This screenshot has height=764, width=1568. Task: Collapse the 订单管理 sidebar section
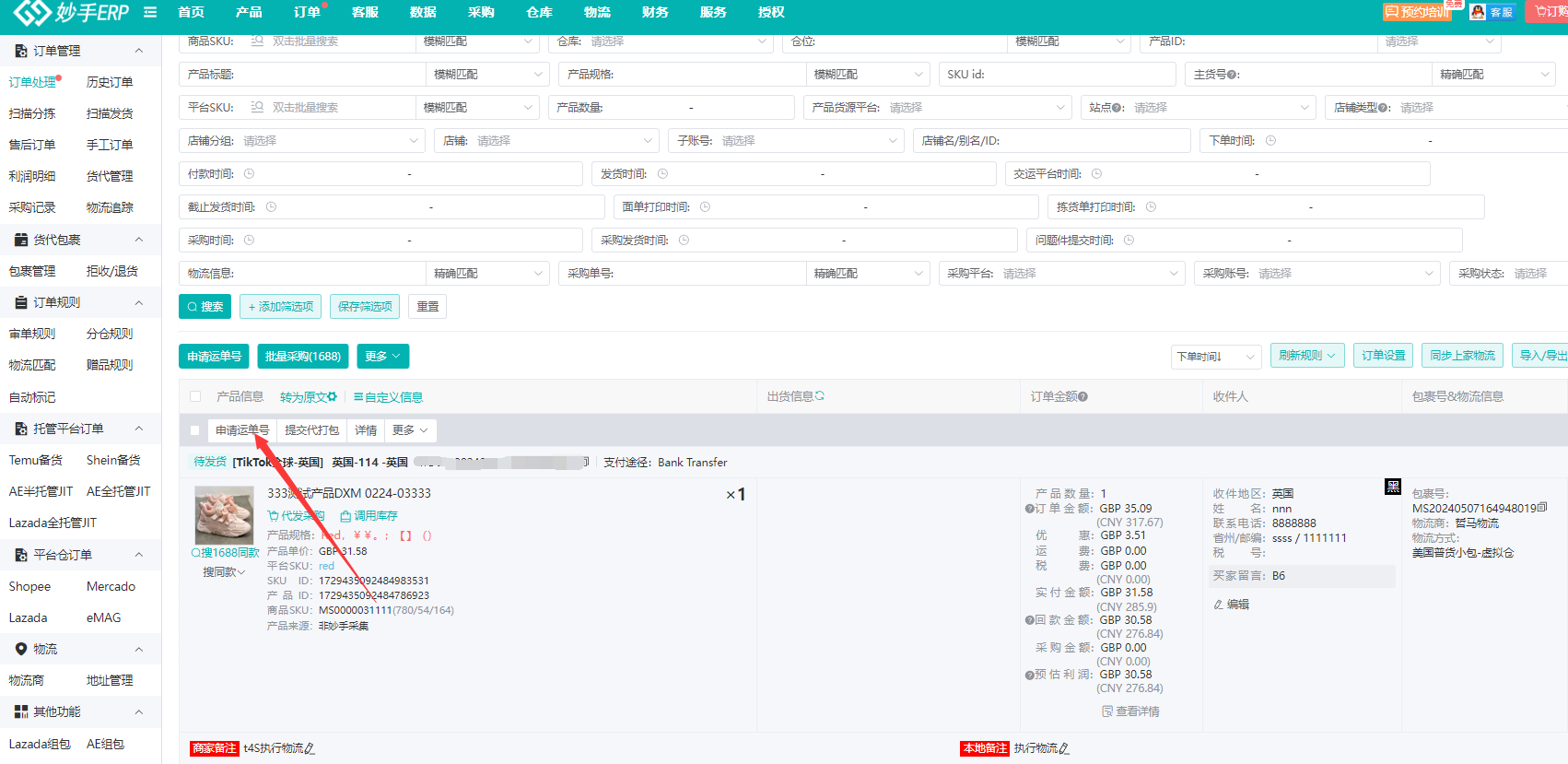(139, 51)
